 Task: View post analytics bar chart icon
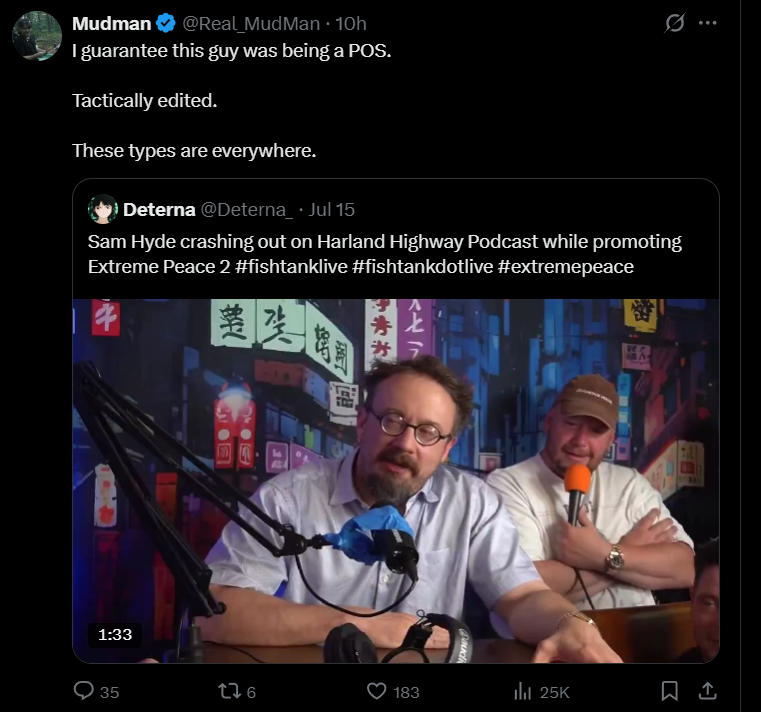coord(523,691)
